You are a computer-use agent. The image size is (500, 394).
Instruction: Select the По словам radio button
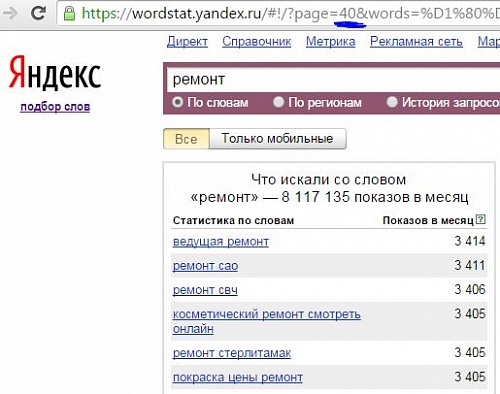pos(177,102)
